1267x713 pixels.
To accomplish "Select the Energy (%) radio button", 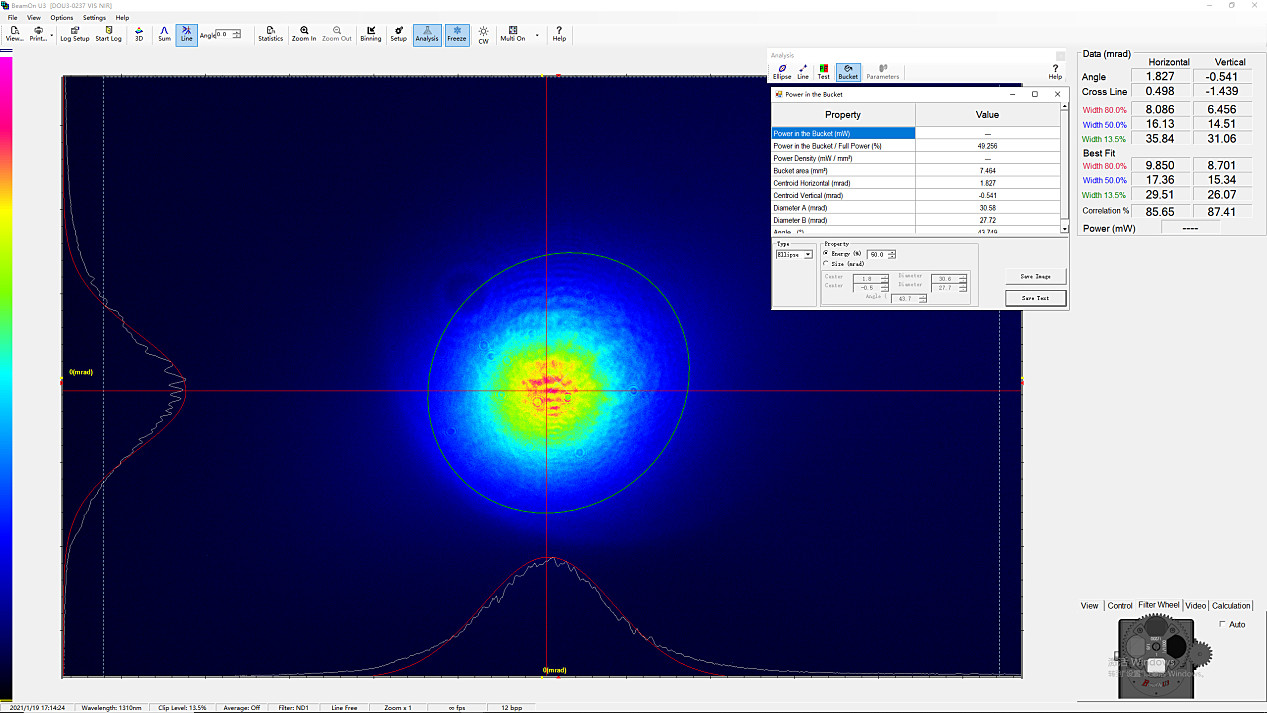I will 826,254.
